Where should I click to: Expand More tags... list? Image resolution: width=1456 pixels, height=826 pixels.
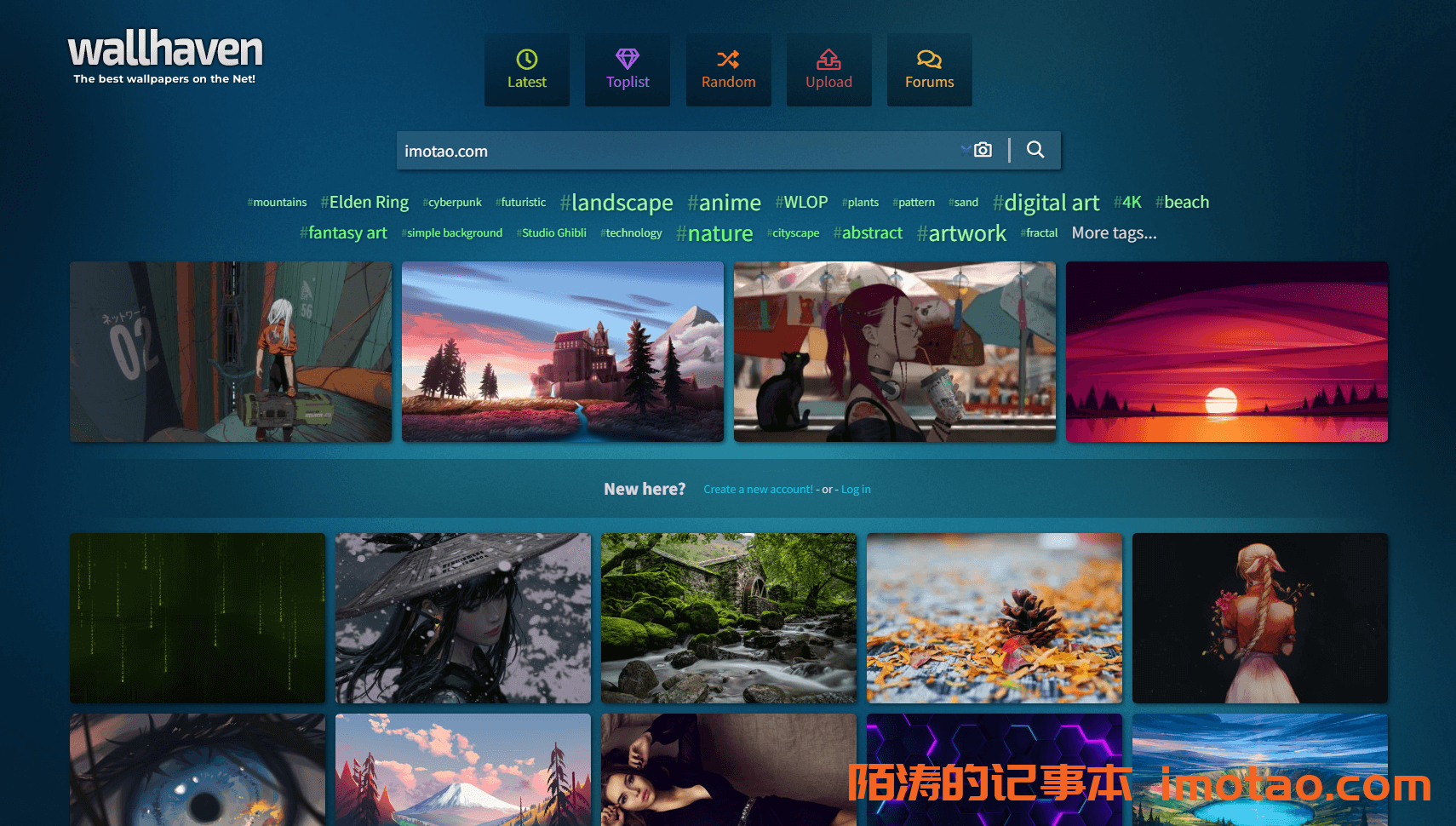pyautogui.click(x=1114, y=233)
